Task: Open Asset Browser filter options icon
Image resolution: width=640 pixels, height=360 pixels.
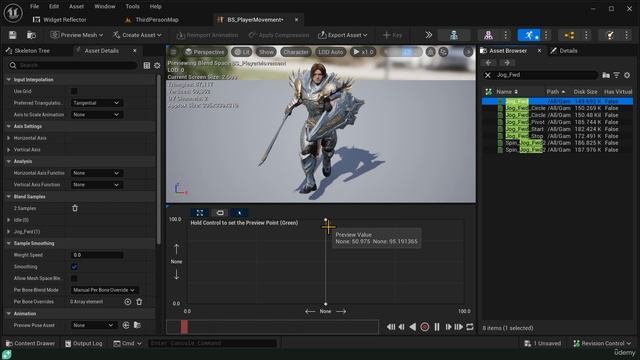Action: point(616,75)
